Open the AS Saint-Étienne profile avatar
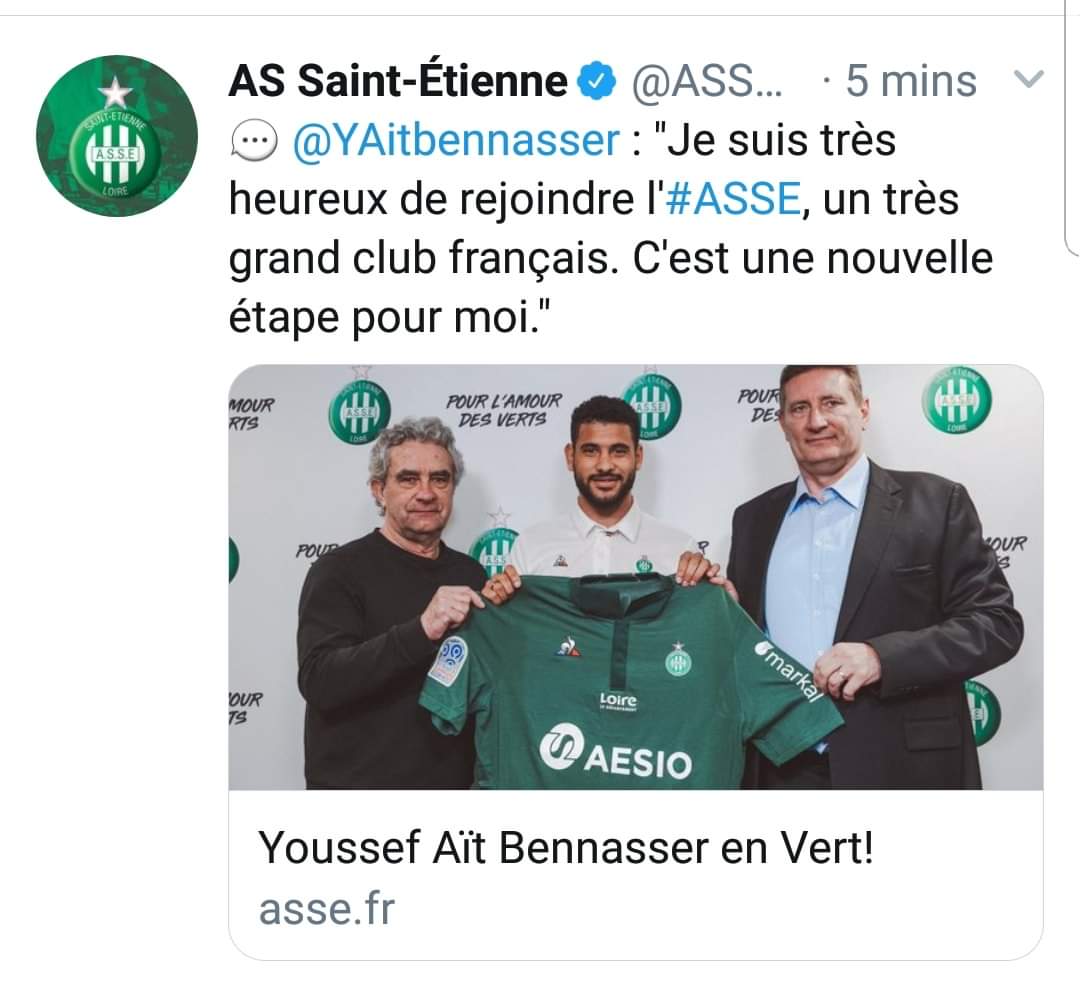This screenshot has width=1080, height=992. tap(116, 136)
